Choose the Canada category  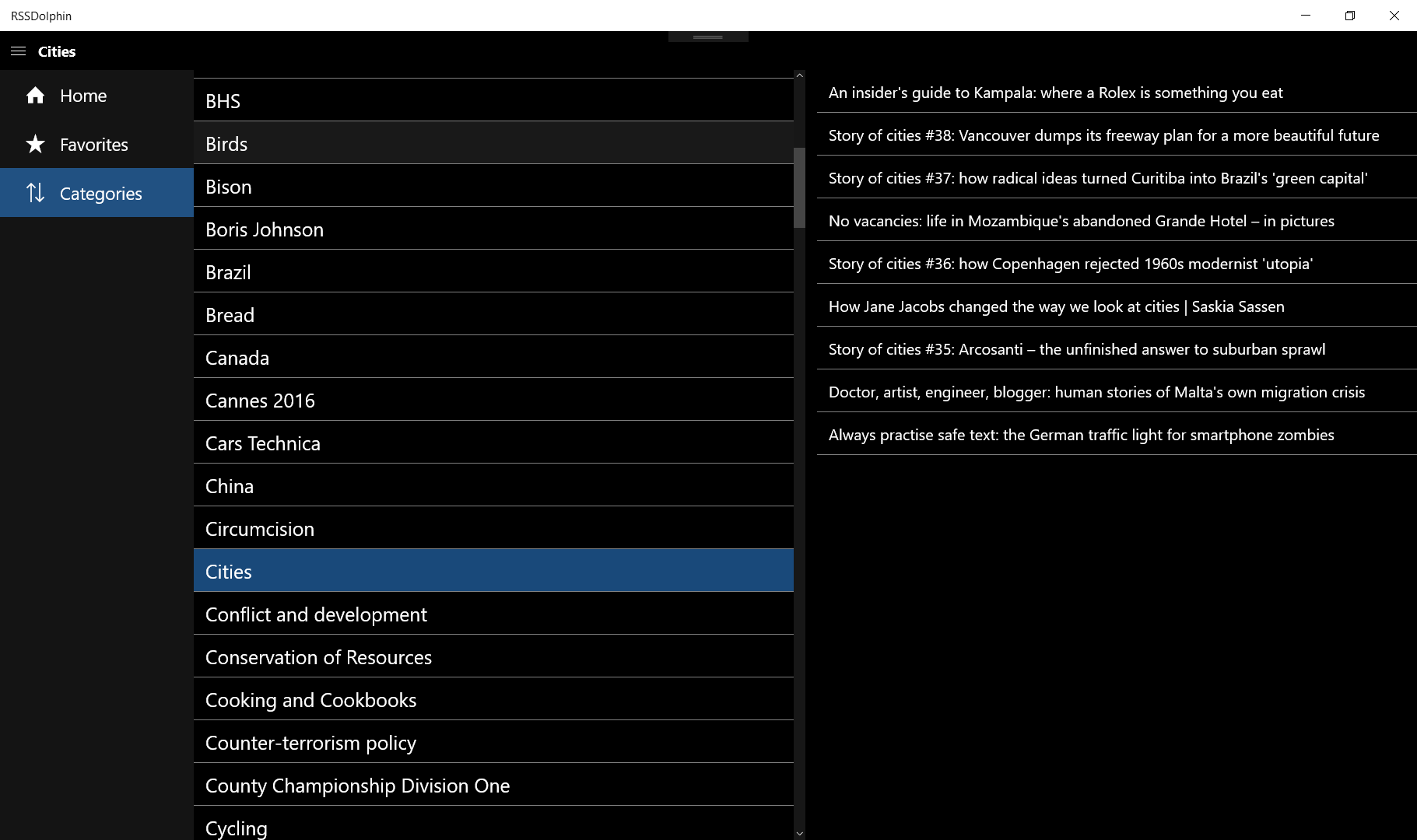tap(493, 357)
